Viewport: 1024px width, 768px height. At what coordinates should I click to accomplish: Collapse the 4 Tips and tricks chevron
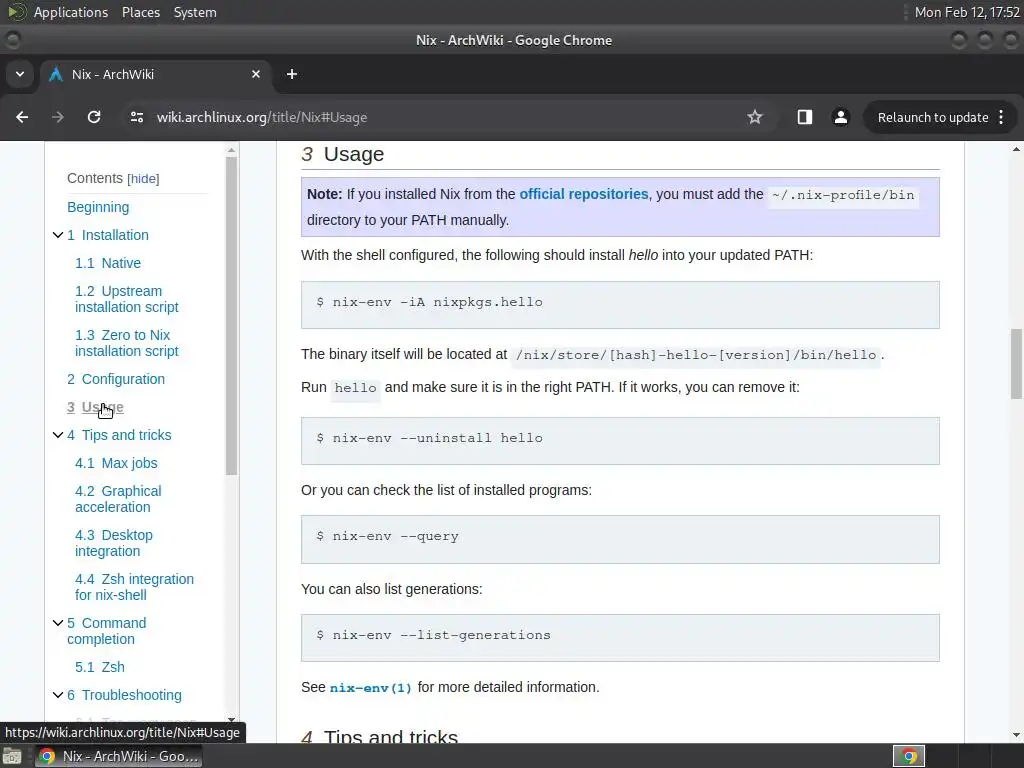pos(57,435)
